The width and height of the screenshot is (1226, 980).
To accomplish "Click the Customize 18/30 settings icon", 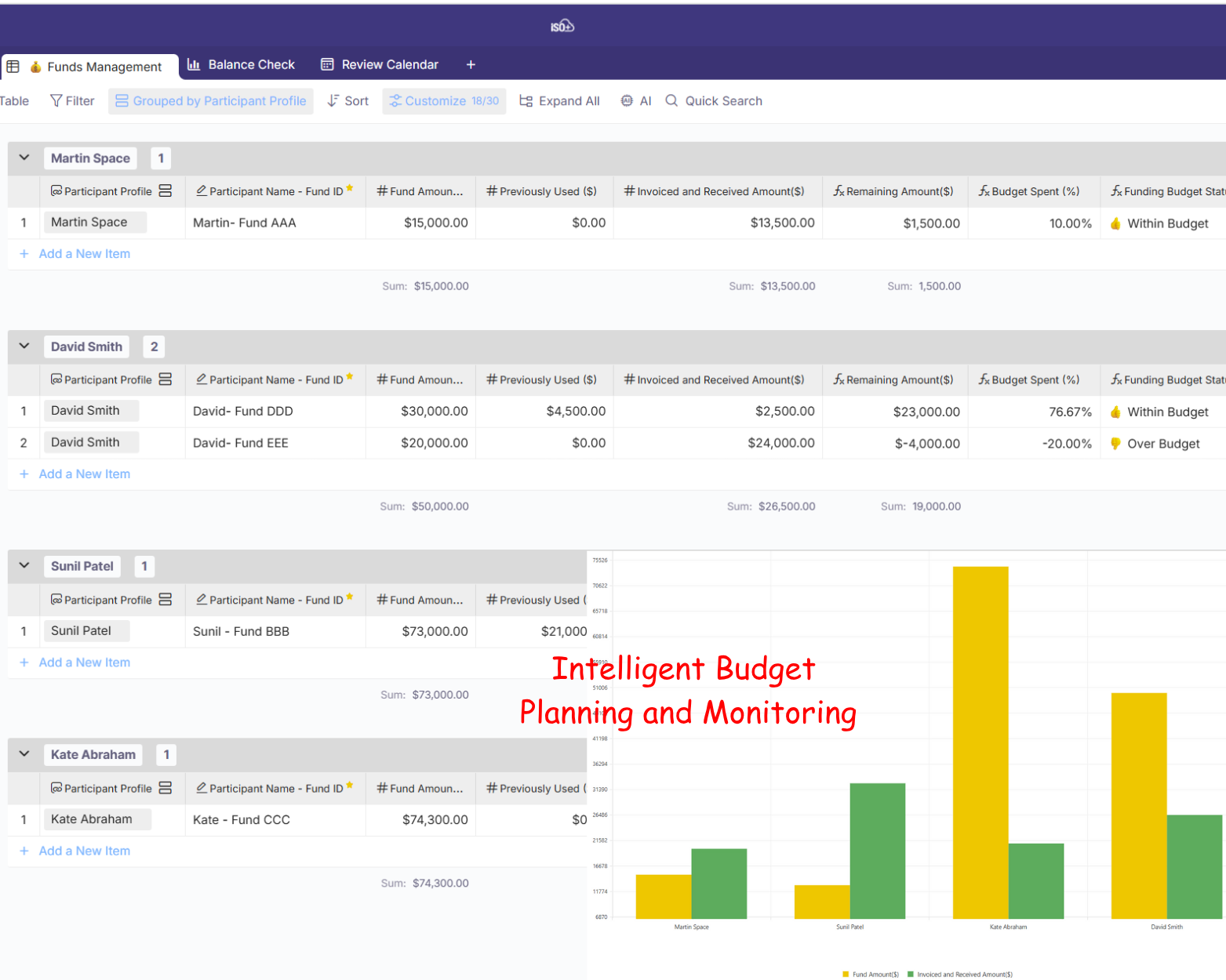I will [395, 101].
